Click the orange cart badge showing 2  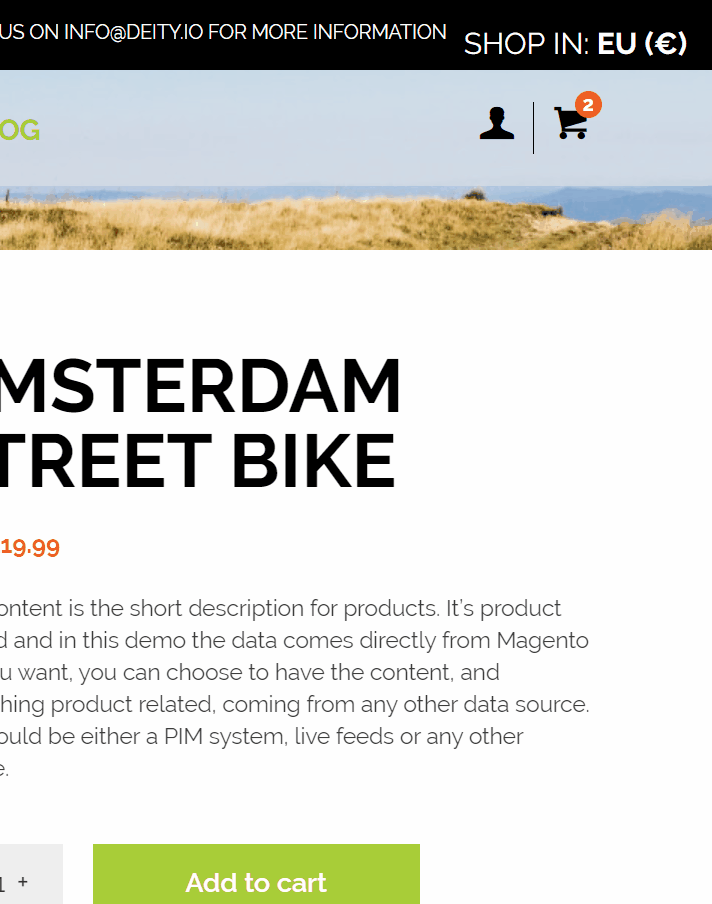(x=588, y=104)
